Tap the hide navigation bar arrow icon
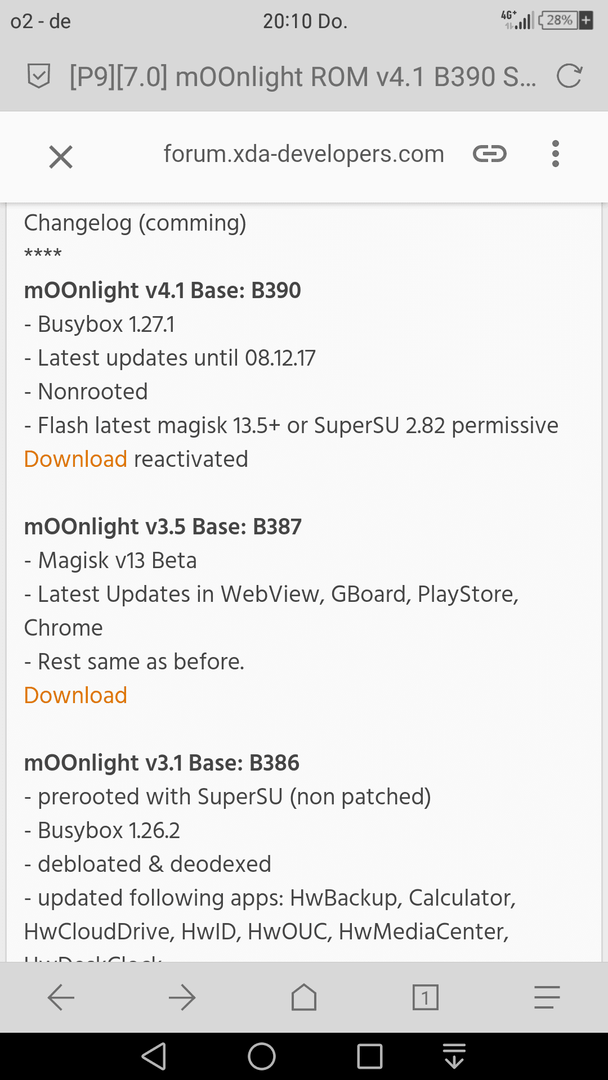This screenshot has width=608, height=1080. click(x=454, y=1055)
